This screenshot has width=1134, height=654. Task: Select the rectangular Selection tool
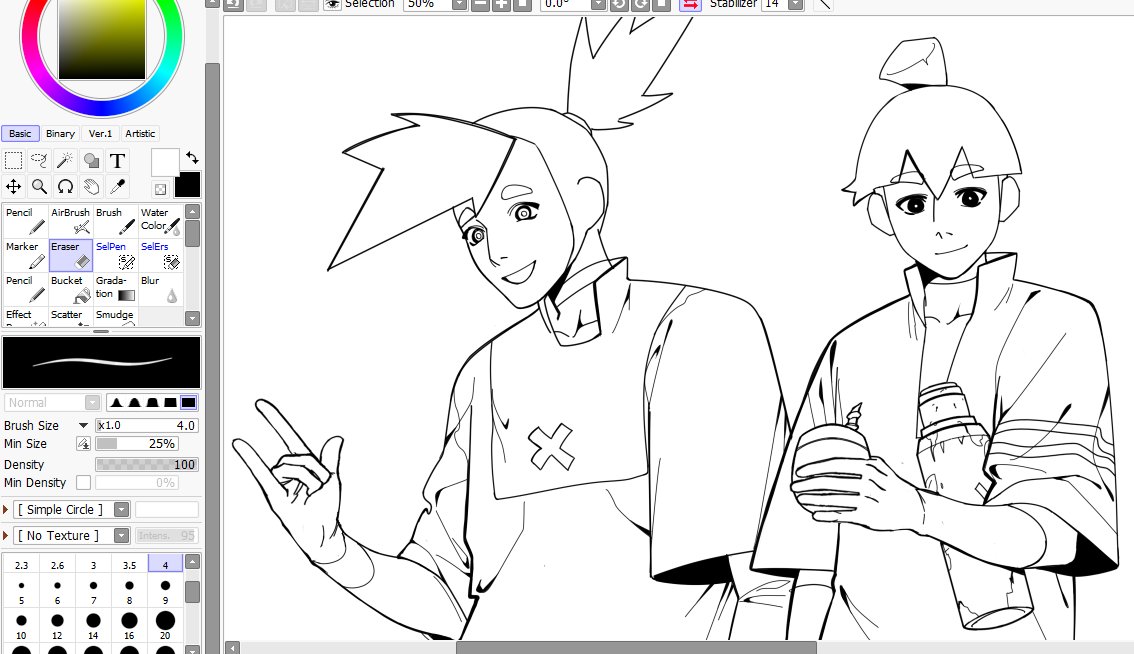click(14, 160)
